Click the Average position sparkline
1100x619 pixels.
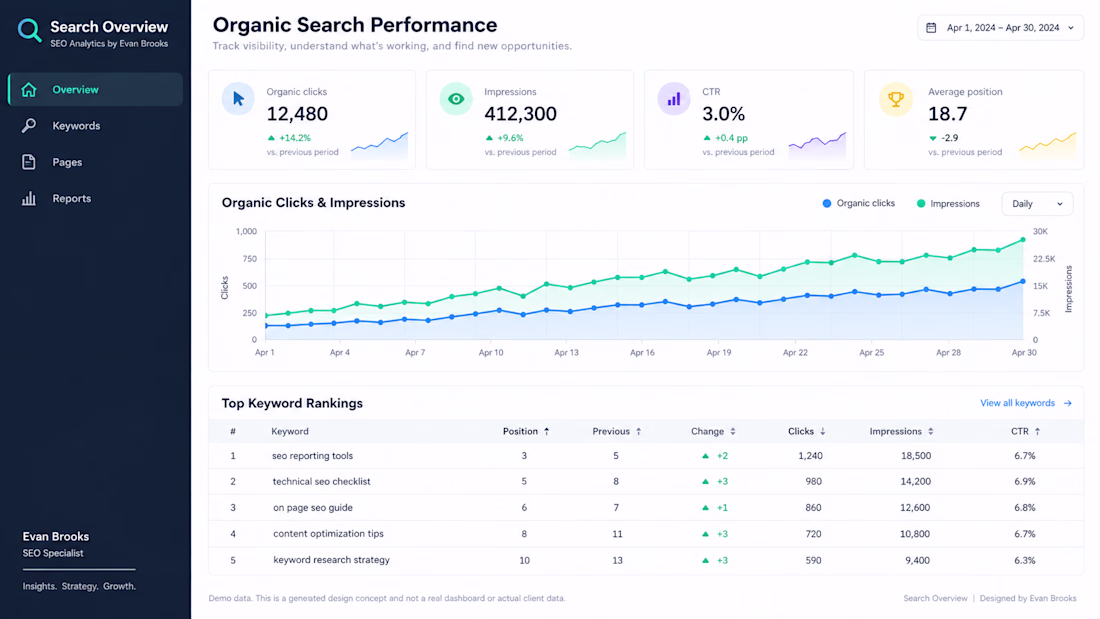1047,145
